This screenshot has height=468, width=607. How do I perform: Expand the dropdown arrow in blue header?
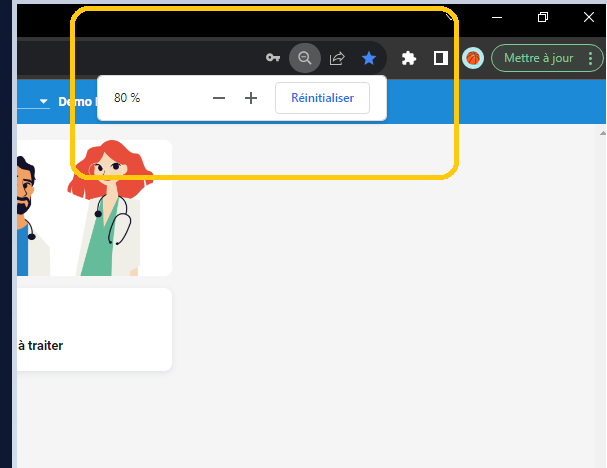[44, 102]
